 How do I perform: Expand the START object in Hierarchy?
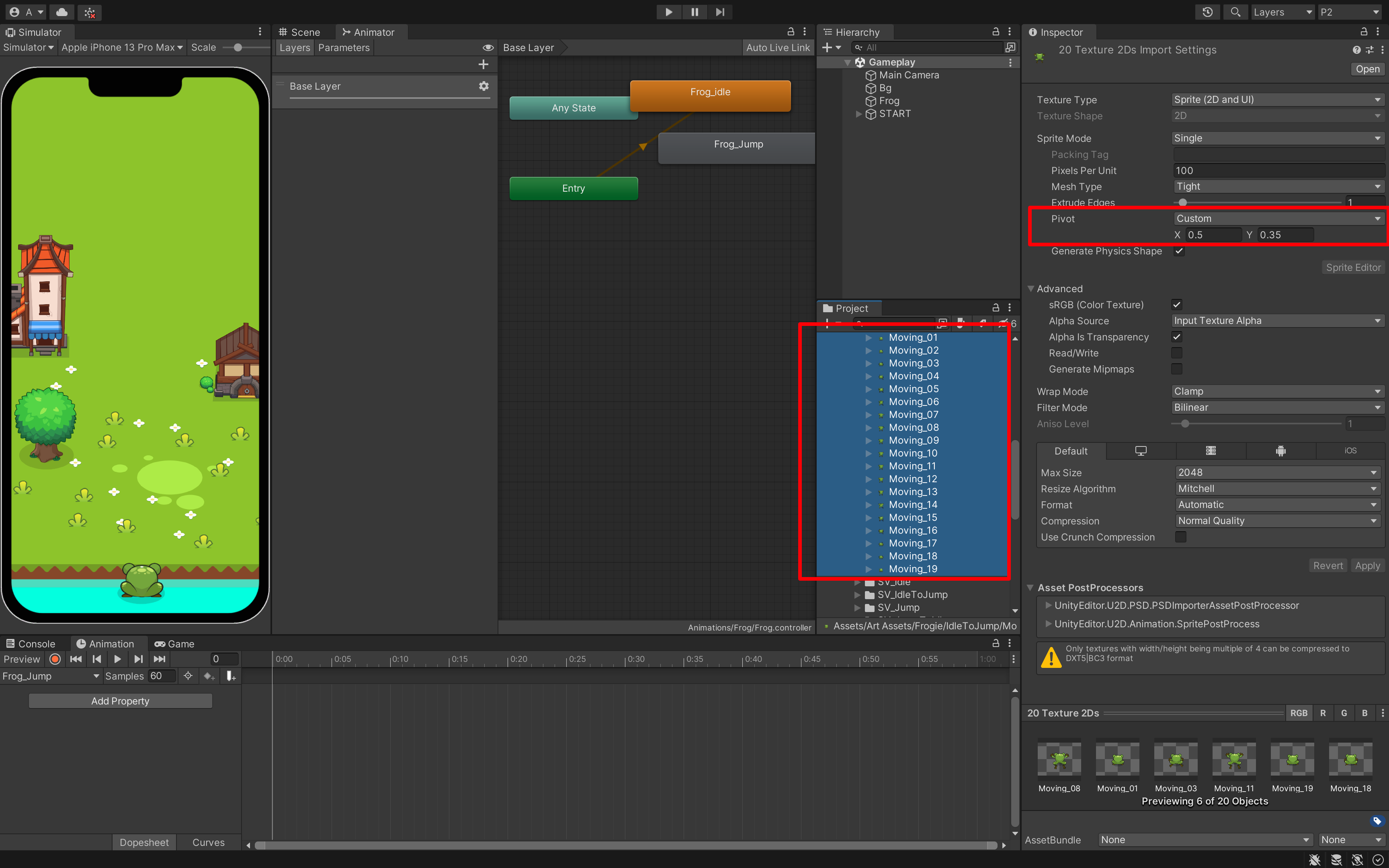click(858, 114)
